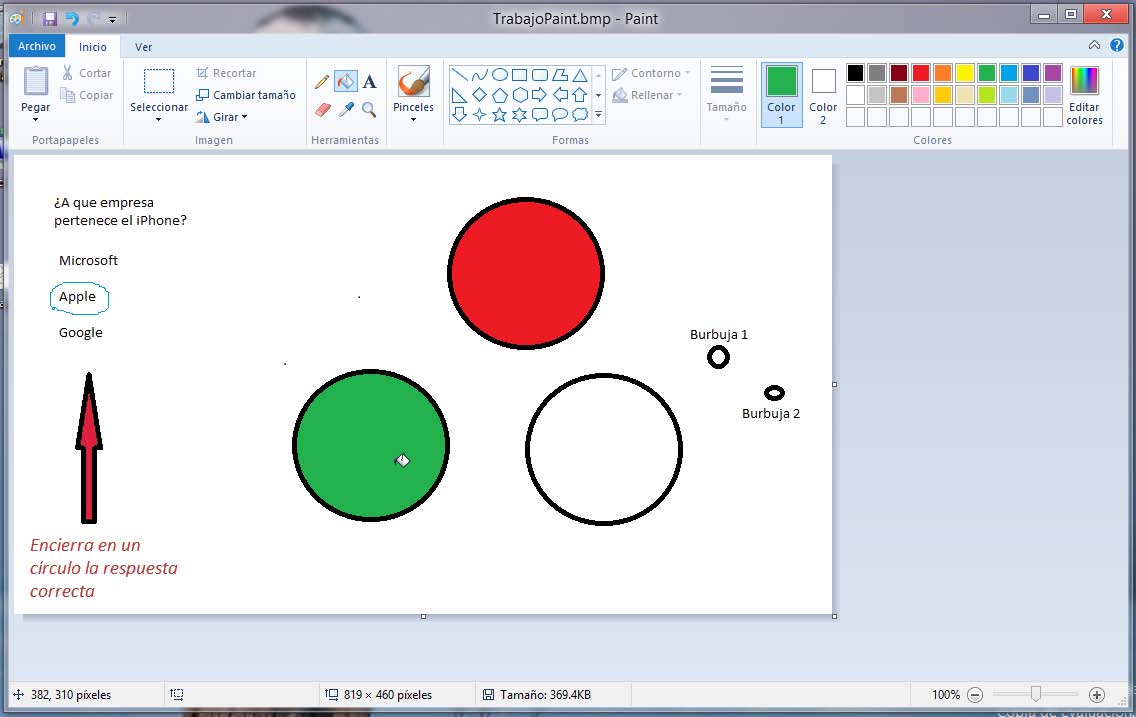The width and height of the screenshot is (1136, 717).
Task: Open the Archivo menu
Action: pyautogui.click(x=37, y=46)
